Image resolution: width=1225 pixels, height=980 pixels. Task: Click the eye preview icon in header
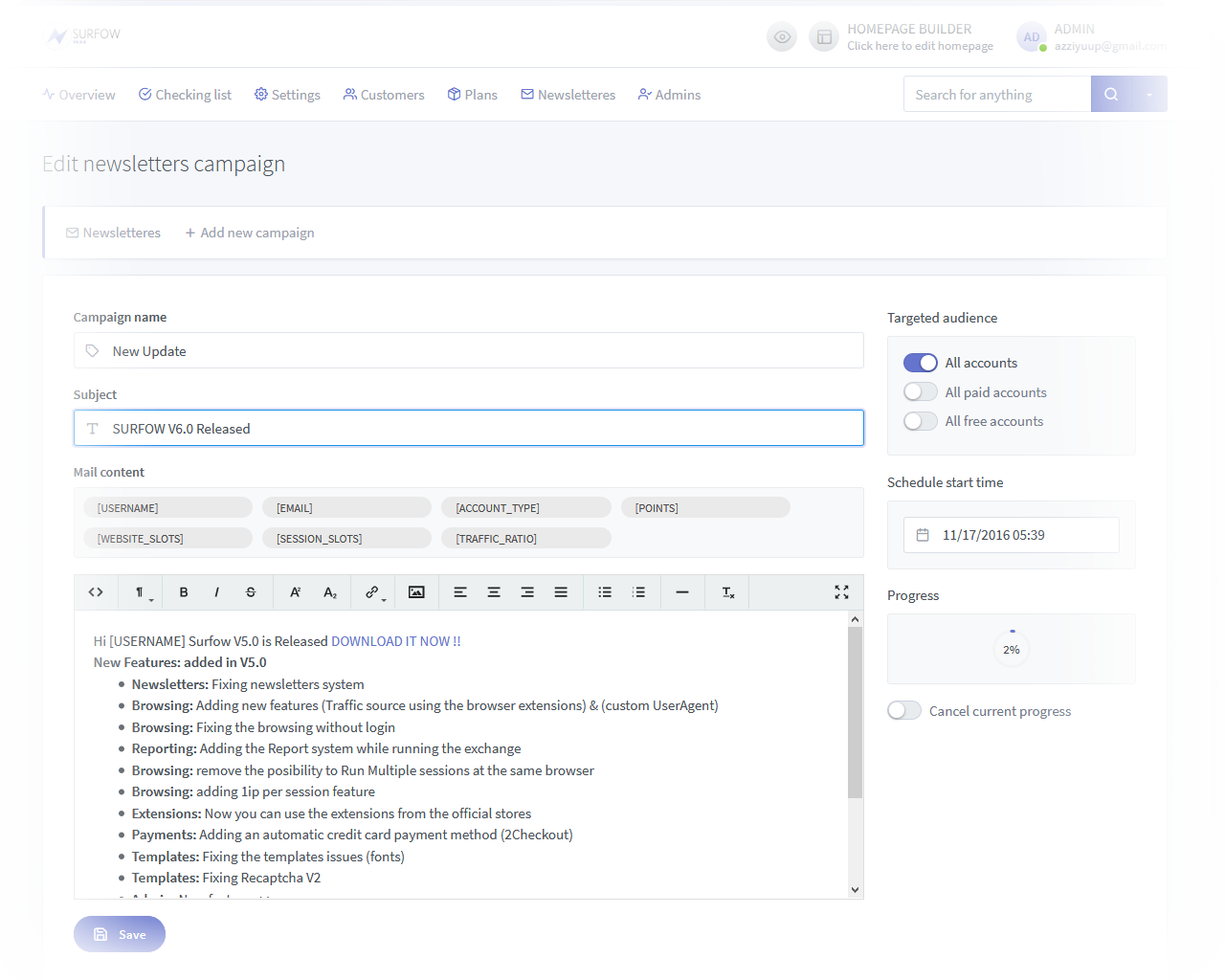click(x=782, y=37)
